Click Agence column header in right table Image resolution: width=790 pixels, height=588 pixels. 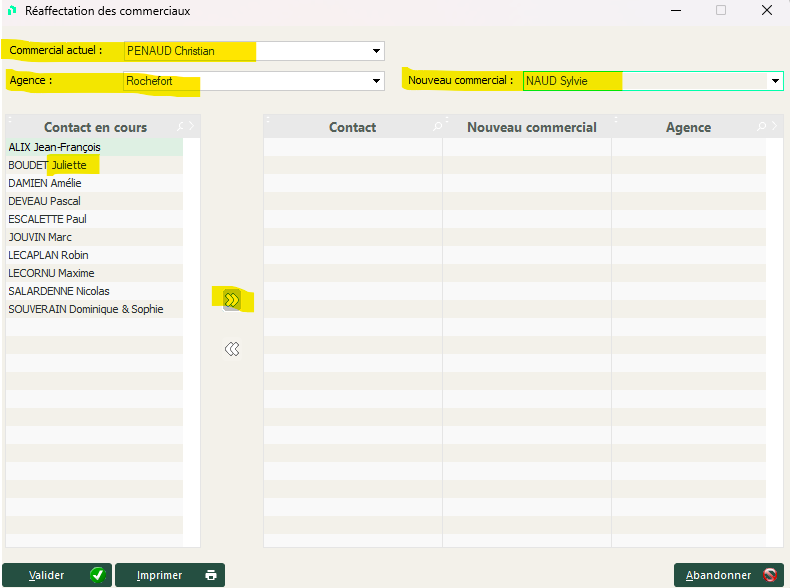point(688,127)
